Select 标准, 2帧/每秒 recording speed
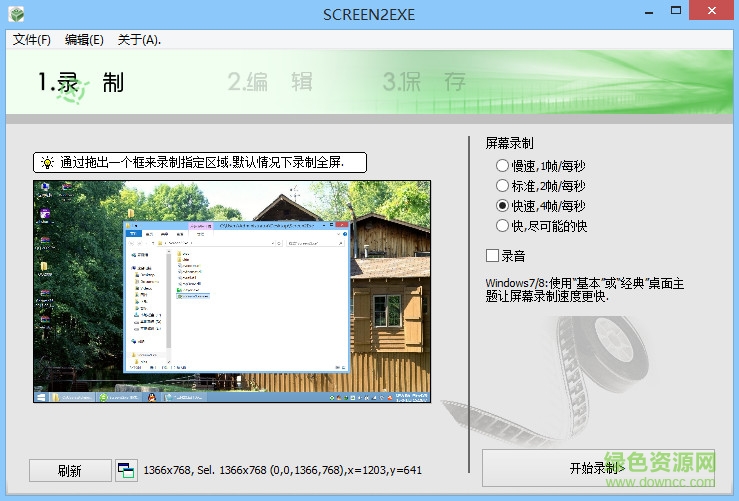The height and width of the screenshot is (501, 739). click(502, 185)
